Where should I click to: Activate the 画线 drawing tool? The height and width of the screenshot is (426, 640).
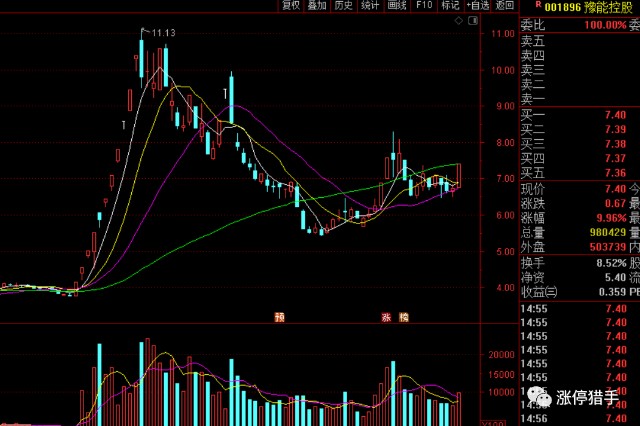point(397,5)
